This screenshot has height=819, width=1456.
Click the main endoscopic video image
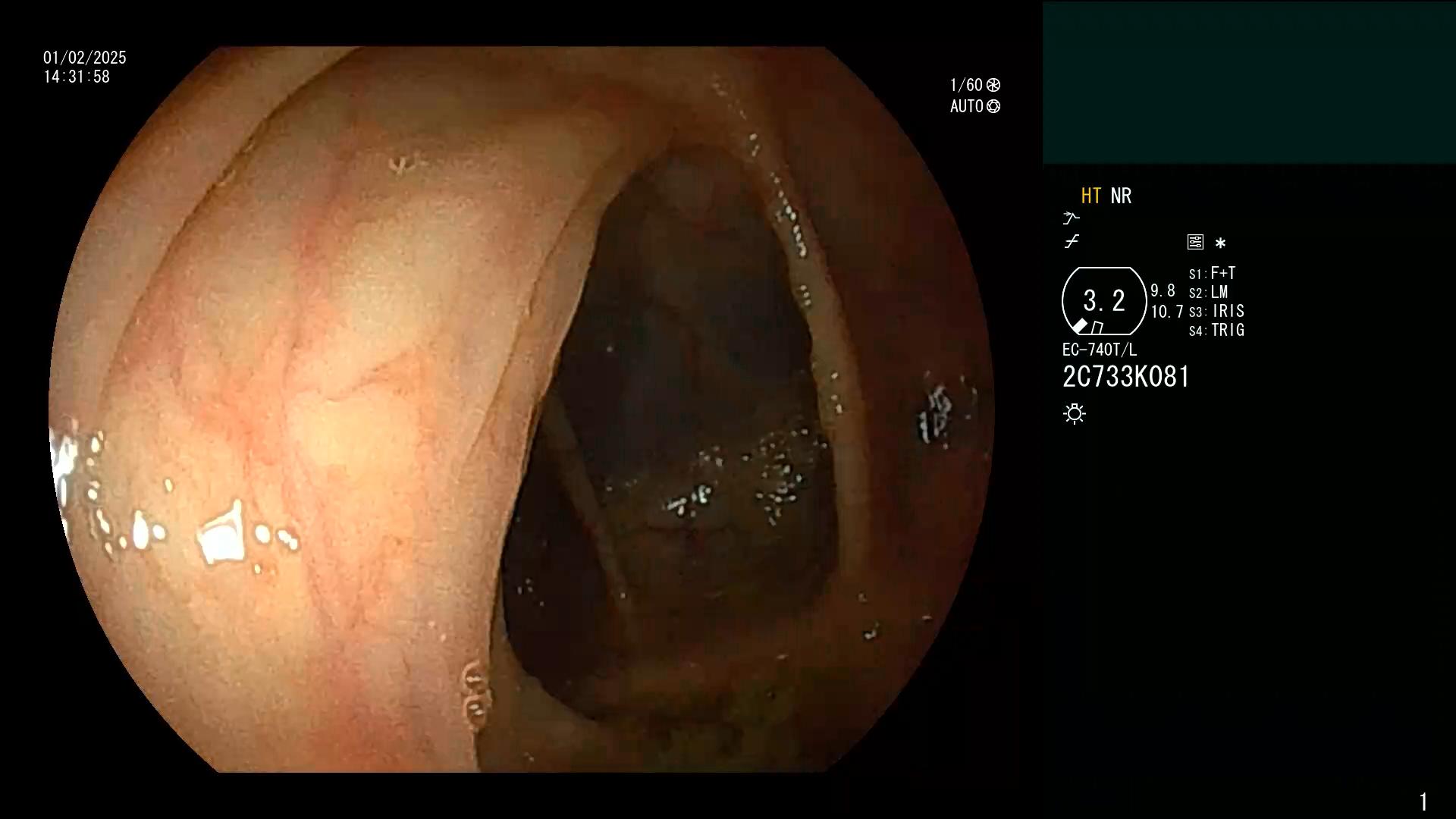pyautogui.click(x=522, y=409)
